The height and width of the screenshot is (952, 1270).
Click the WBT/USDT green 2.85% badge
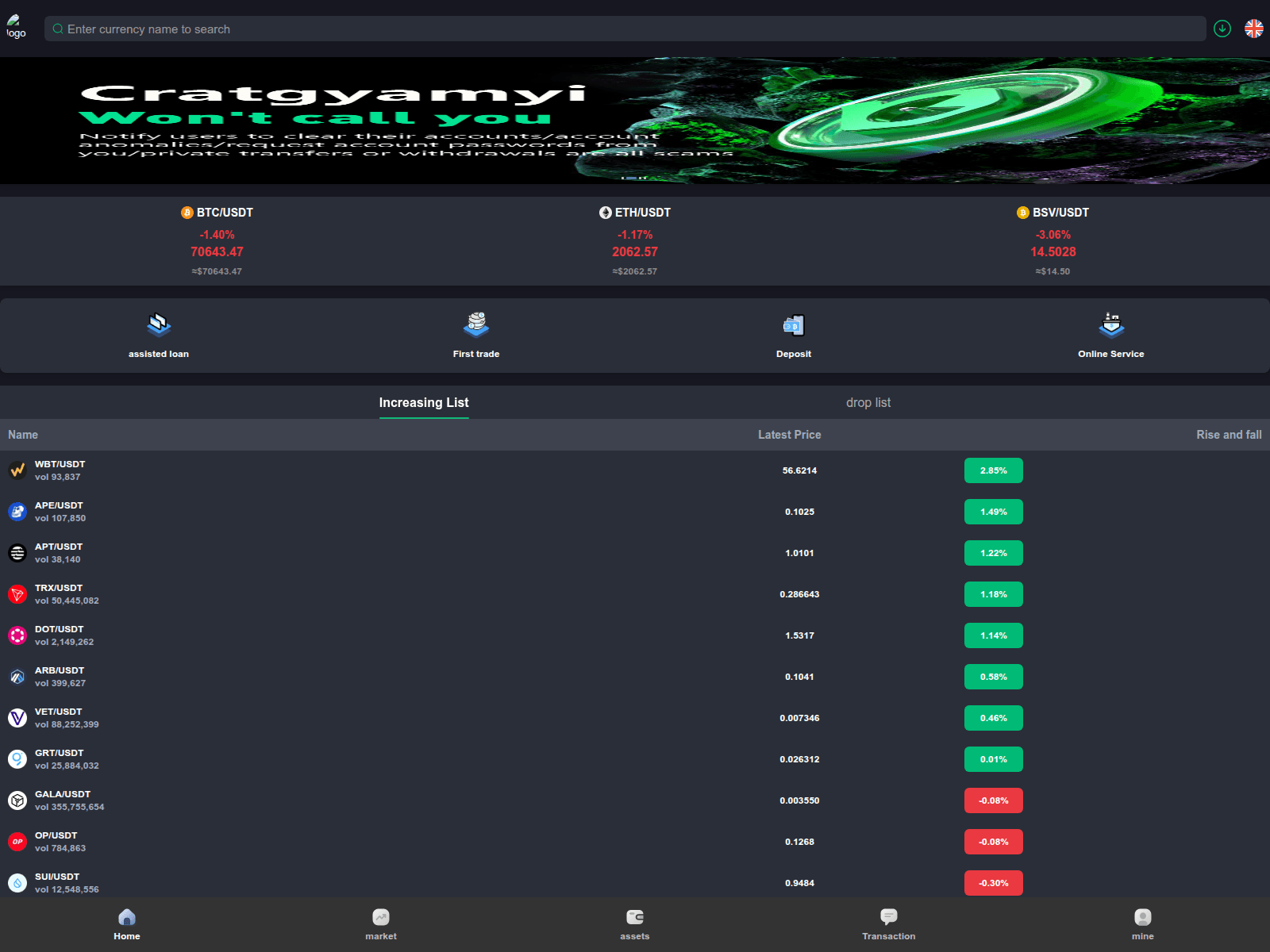(x=993, y=470)
